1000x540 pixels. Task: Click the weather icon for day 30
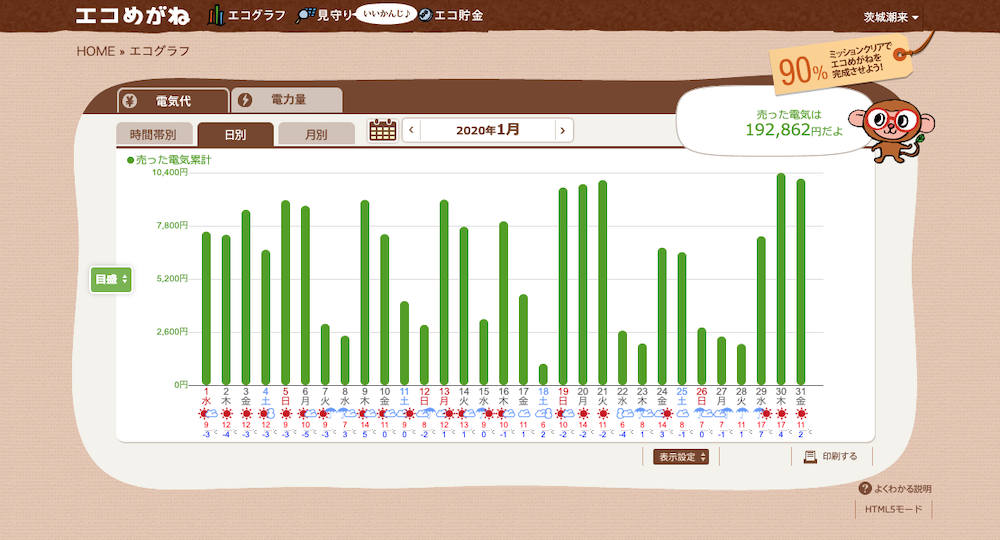[x=781, y=413]
